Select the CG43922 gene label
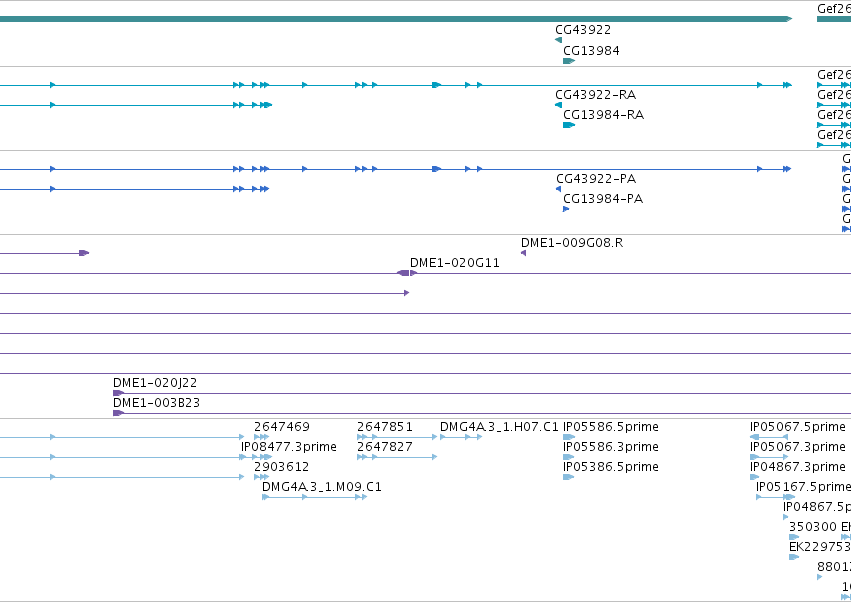The height and width of the screenshot is (602, 851). coord(583,30)
